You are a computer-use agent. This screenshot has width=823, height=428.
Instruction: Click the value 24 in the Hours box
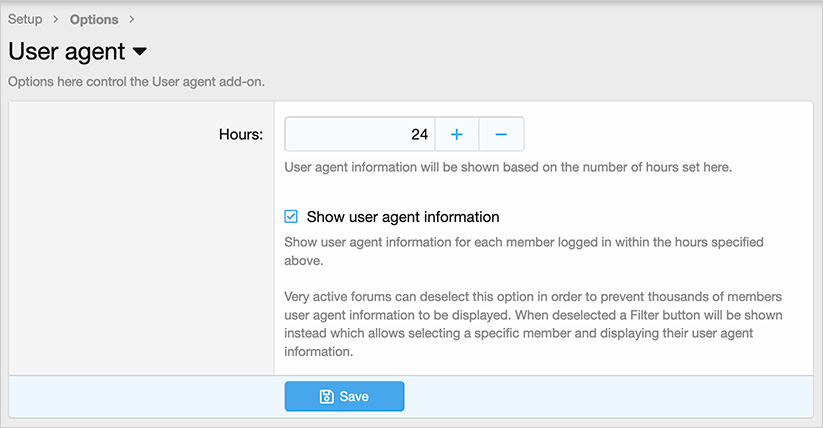(419, 134)
